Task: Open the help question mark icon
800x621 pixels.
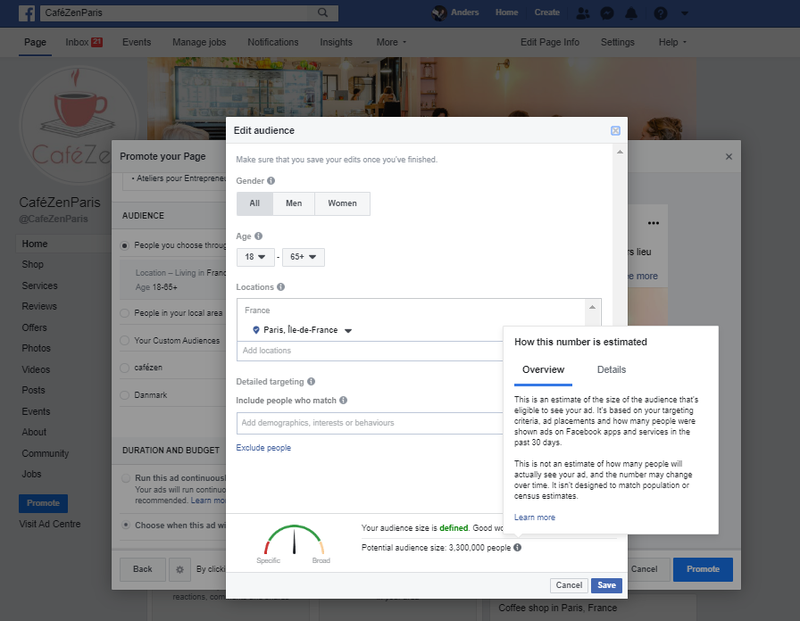Action: pos(661,13)
